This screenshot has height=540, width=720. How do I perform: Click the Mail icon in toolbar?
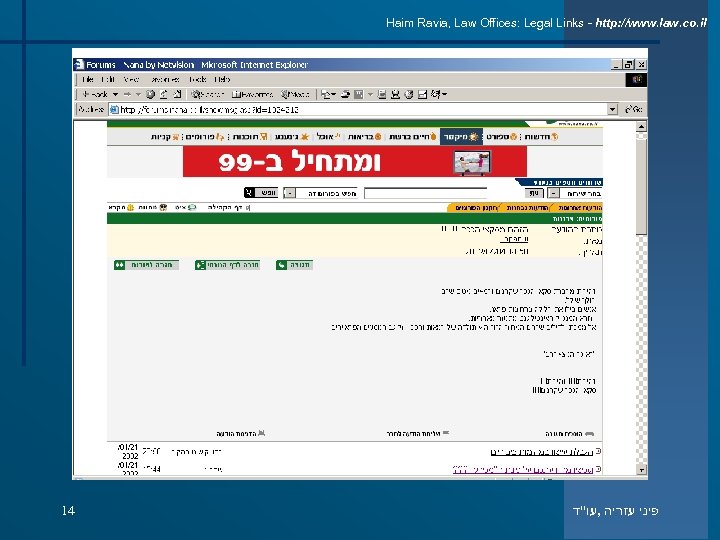tap(326, 95)
